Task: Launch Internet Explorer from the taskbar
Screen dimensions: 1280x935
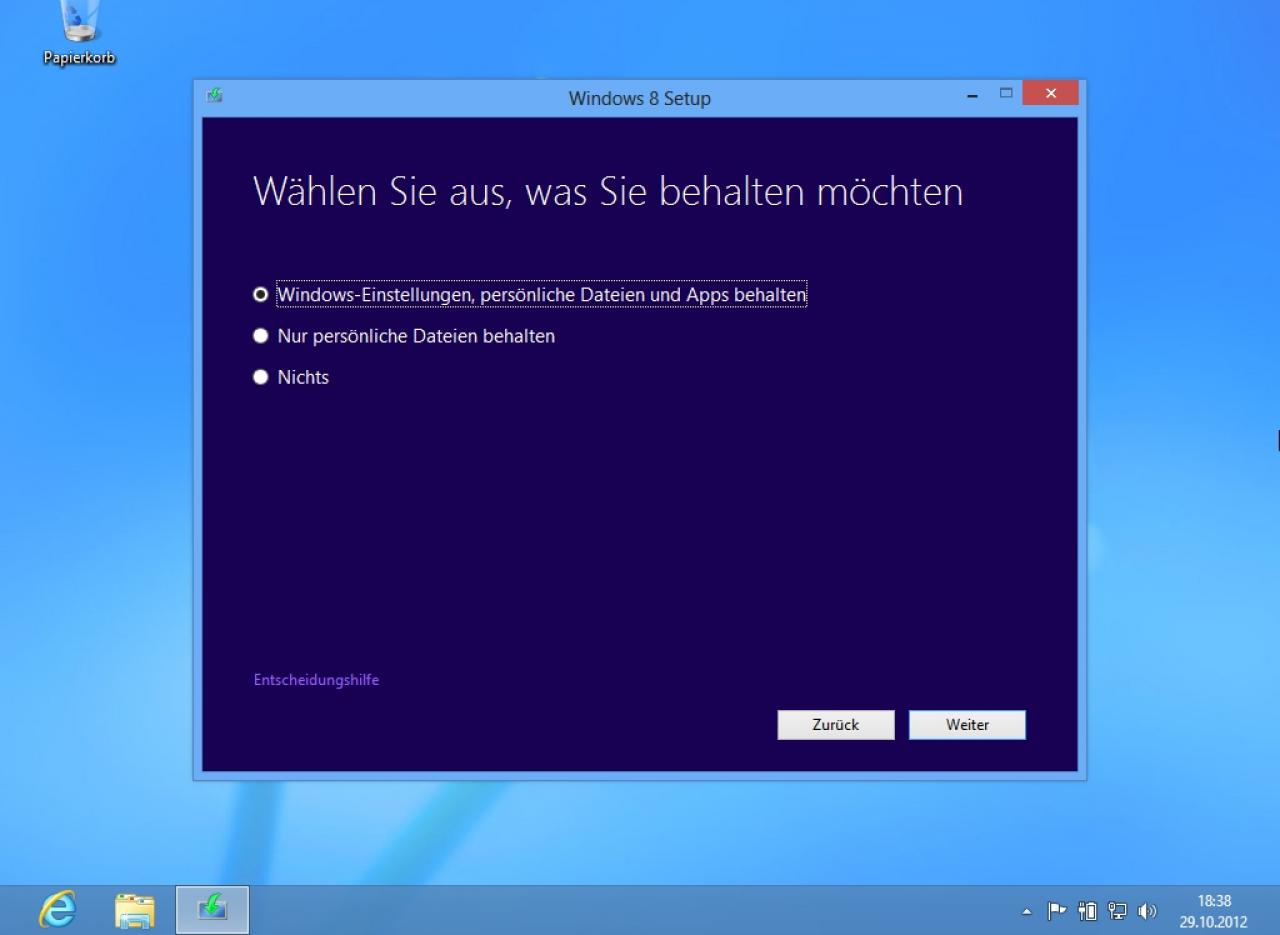Action: (58, 910)
